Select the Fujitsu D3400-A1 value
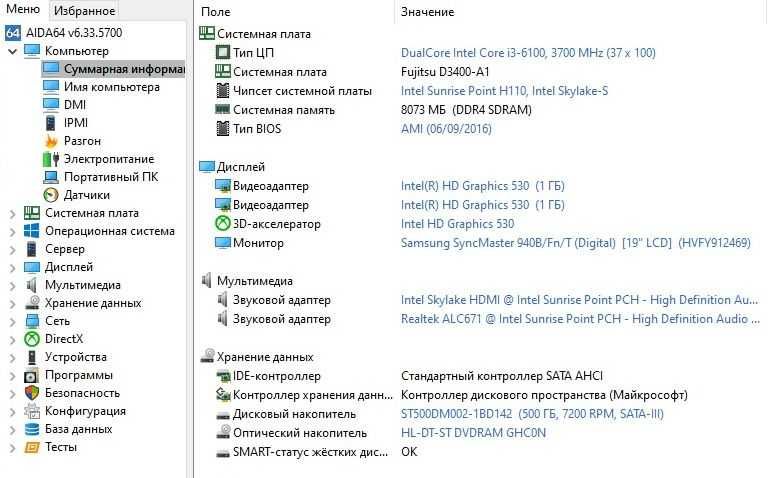This screenshot has width=782, height=478. tap(445, 72)
